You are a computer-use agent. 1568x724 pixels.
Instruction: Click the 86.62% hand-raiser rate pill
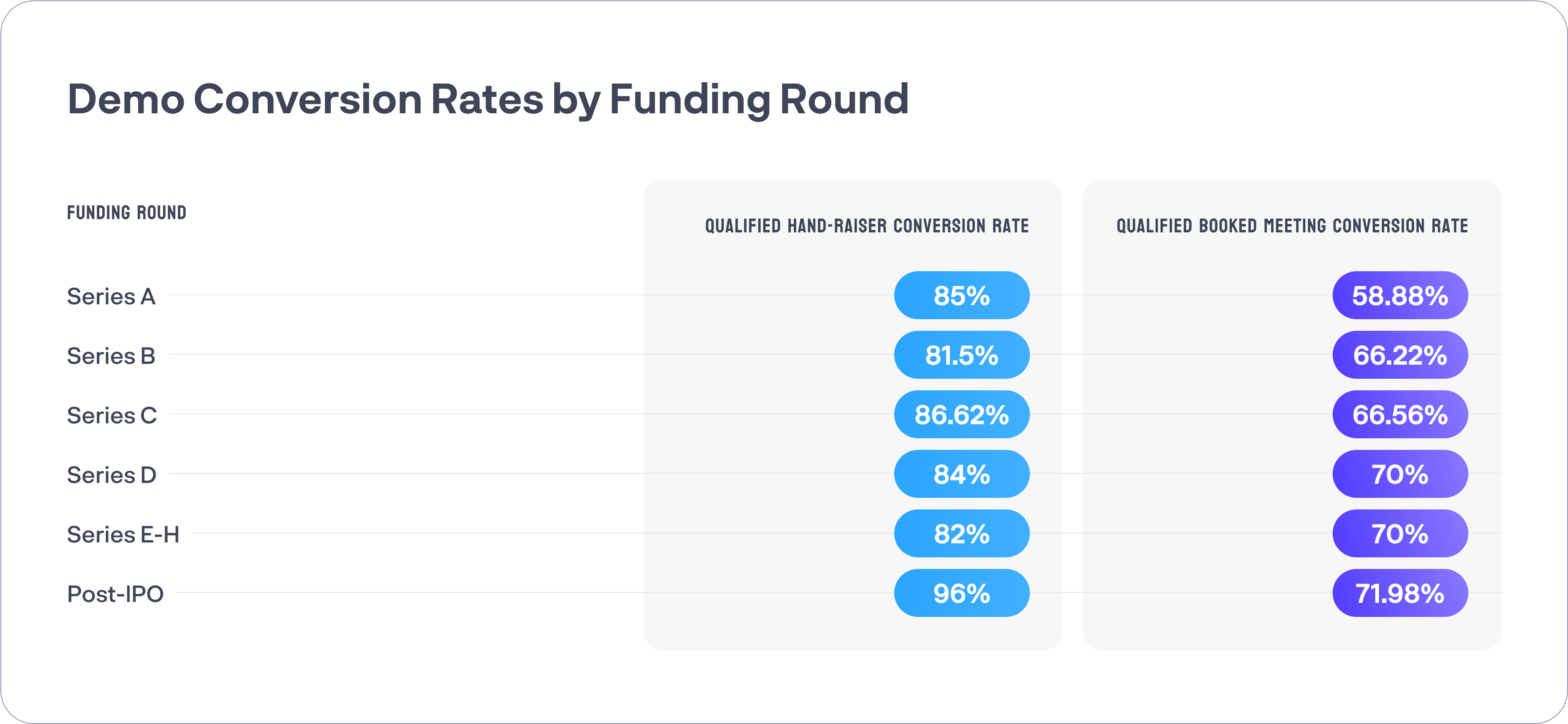pos(962,414)
